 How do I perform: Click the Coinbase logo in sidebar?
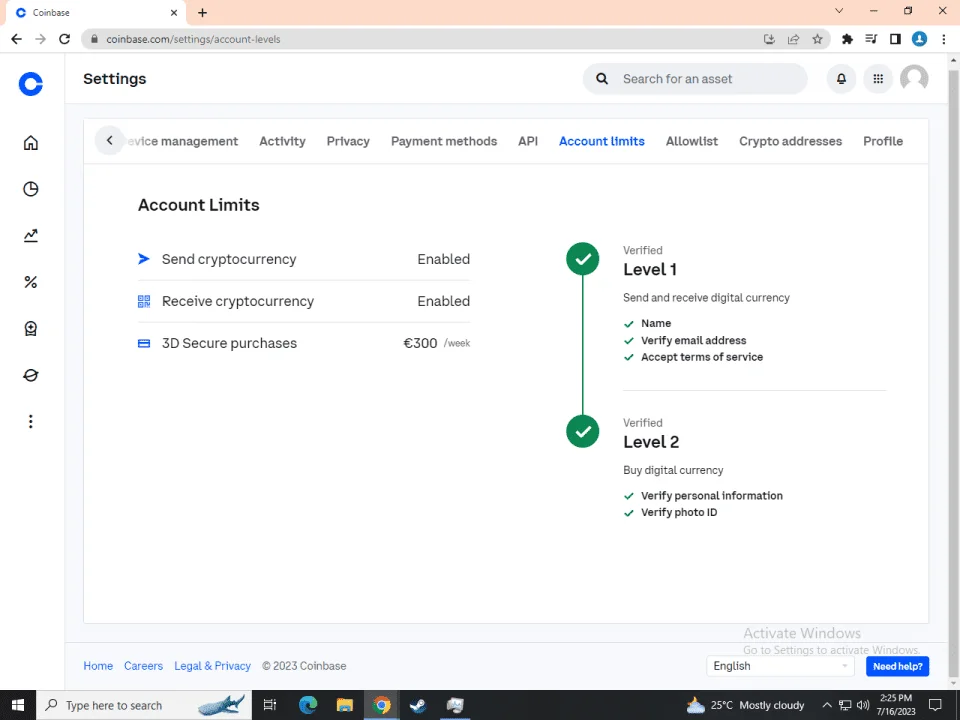point(31,84)
